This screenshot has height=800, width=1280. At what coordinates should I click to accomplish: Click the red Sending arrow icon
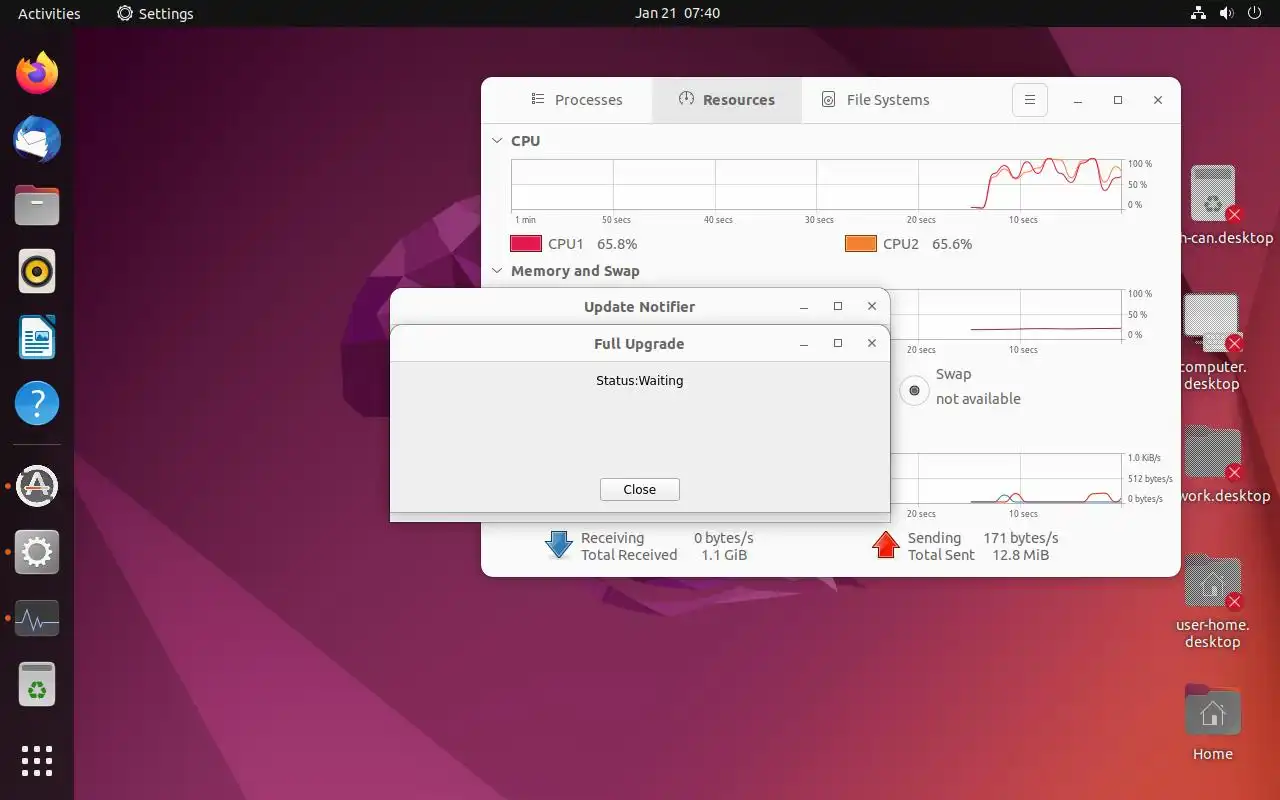[885, 545]
